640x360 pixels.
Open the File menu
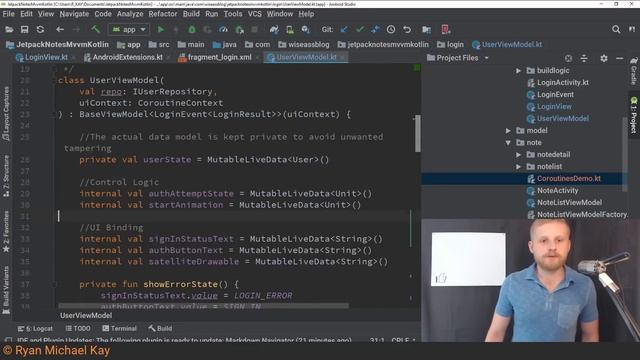9,14
